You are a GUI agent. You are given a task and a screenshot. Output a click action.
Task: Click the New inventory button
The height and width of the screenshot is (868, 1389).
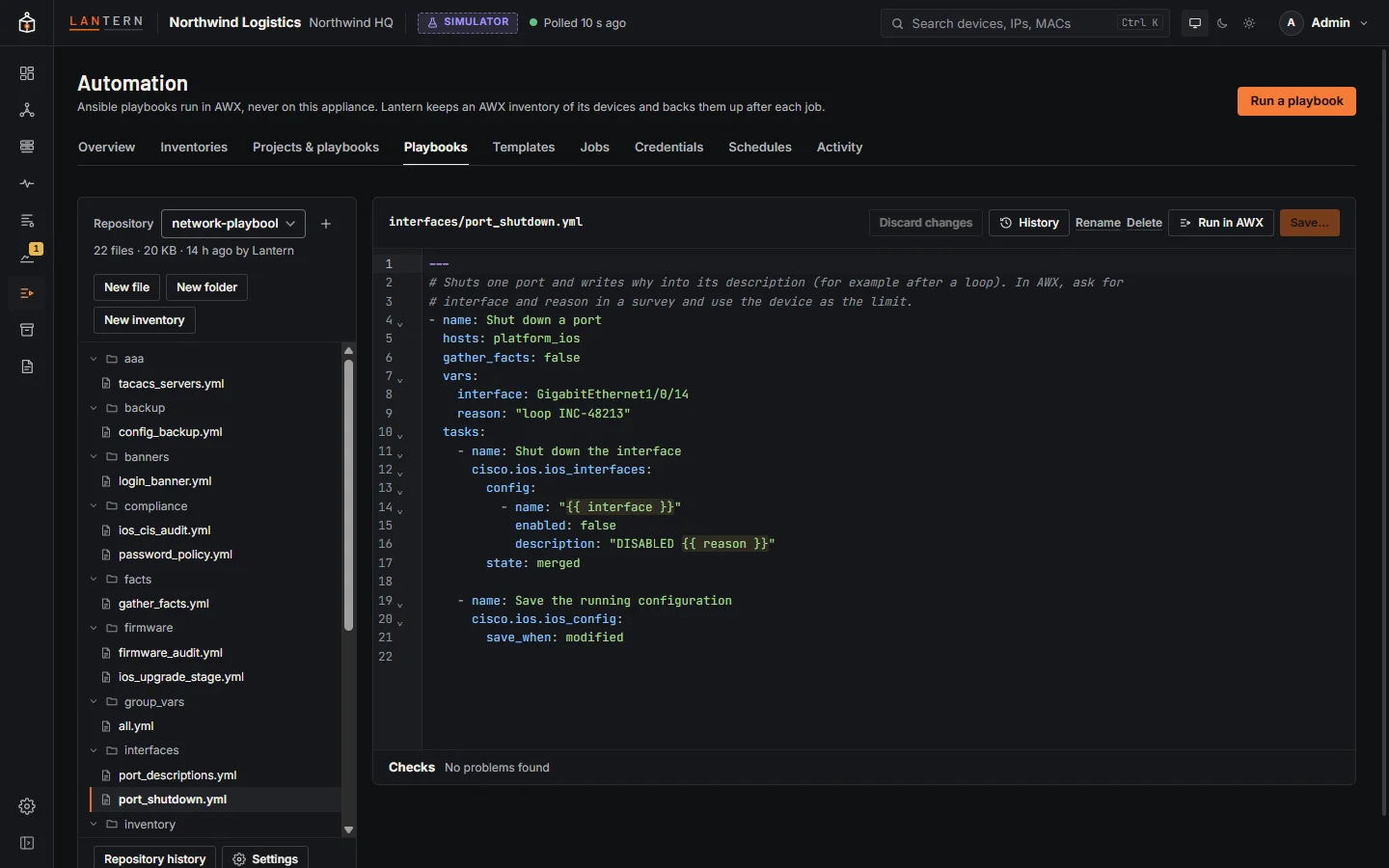145,320
